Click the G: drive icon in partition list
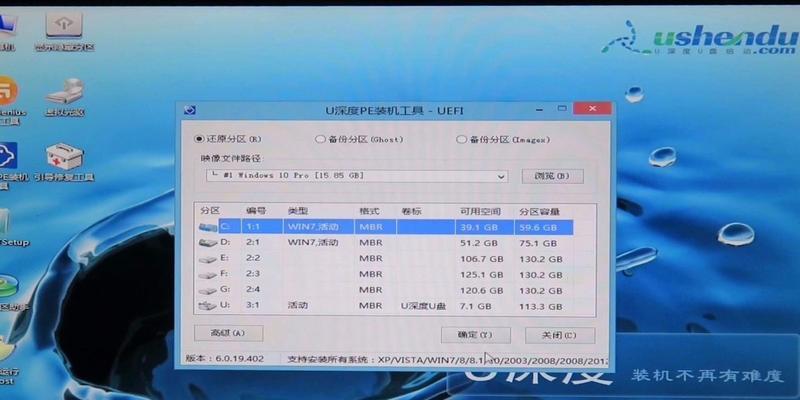Viewport: 800px width, 400px height. pyautogui.click(x=207, y=290)
